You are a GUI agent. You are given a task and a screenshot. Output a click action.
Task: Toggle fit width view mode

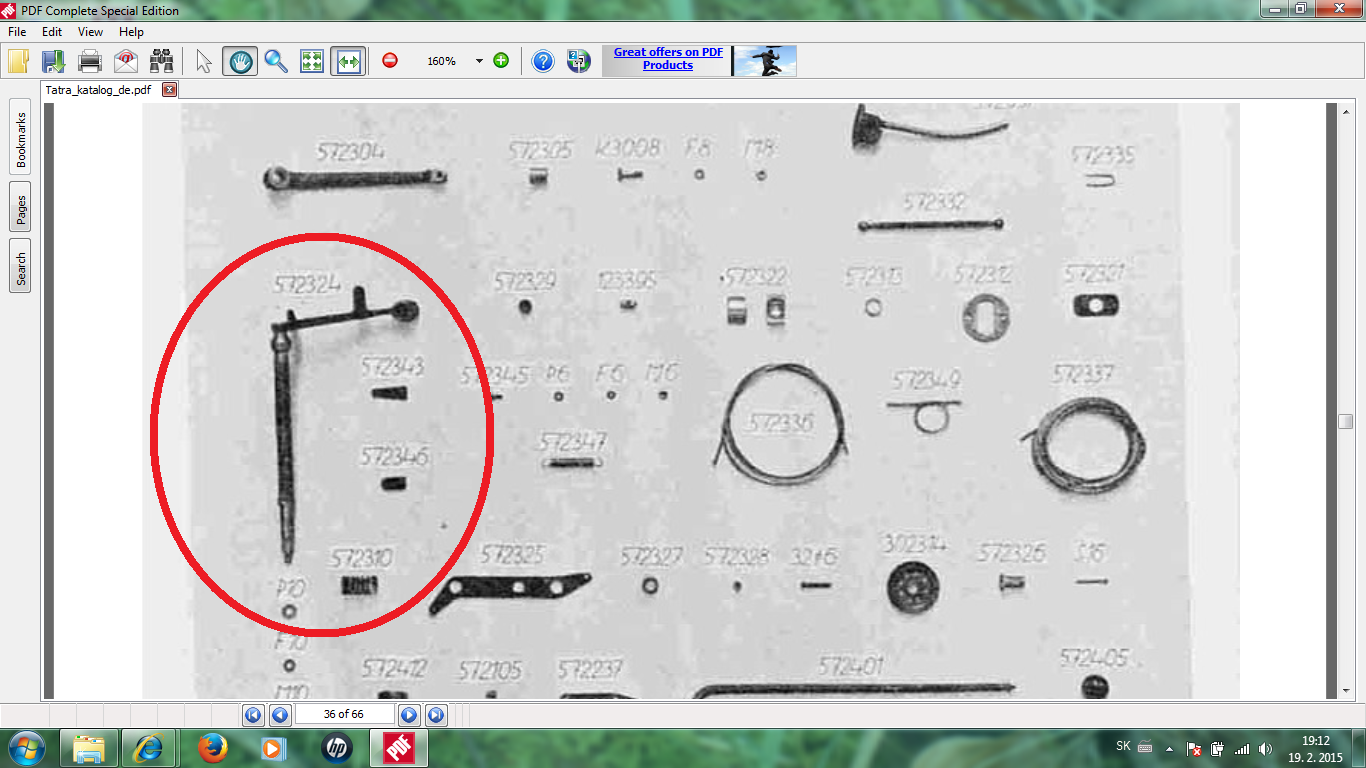click(348, 61)
